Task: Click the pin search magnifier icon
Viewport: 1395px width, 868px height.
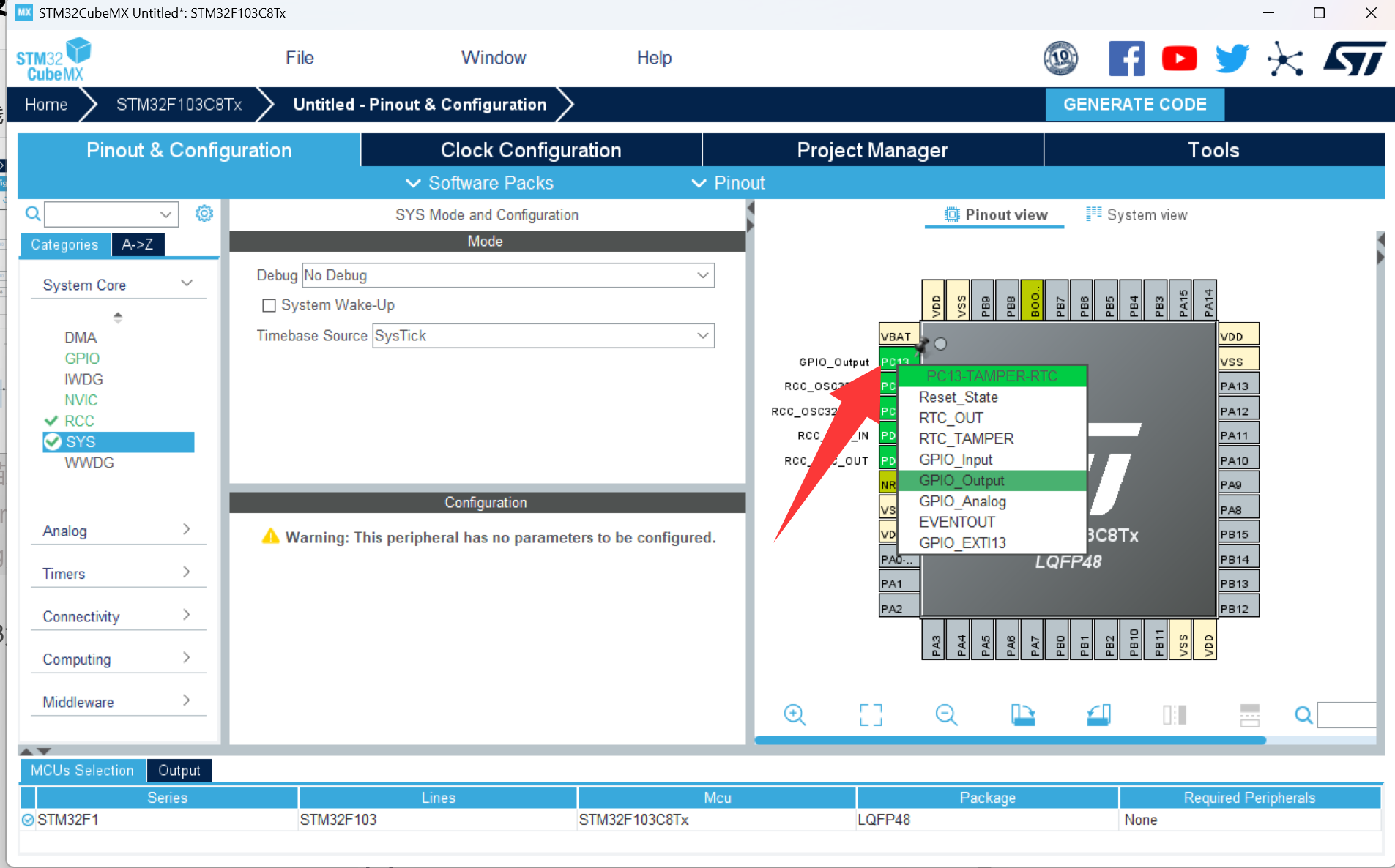Action: pos(1303,714)
